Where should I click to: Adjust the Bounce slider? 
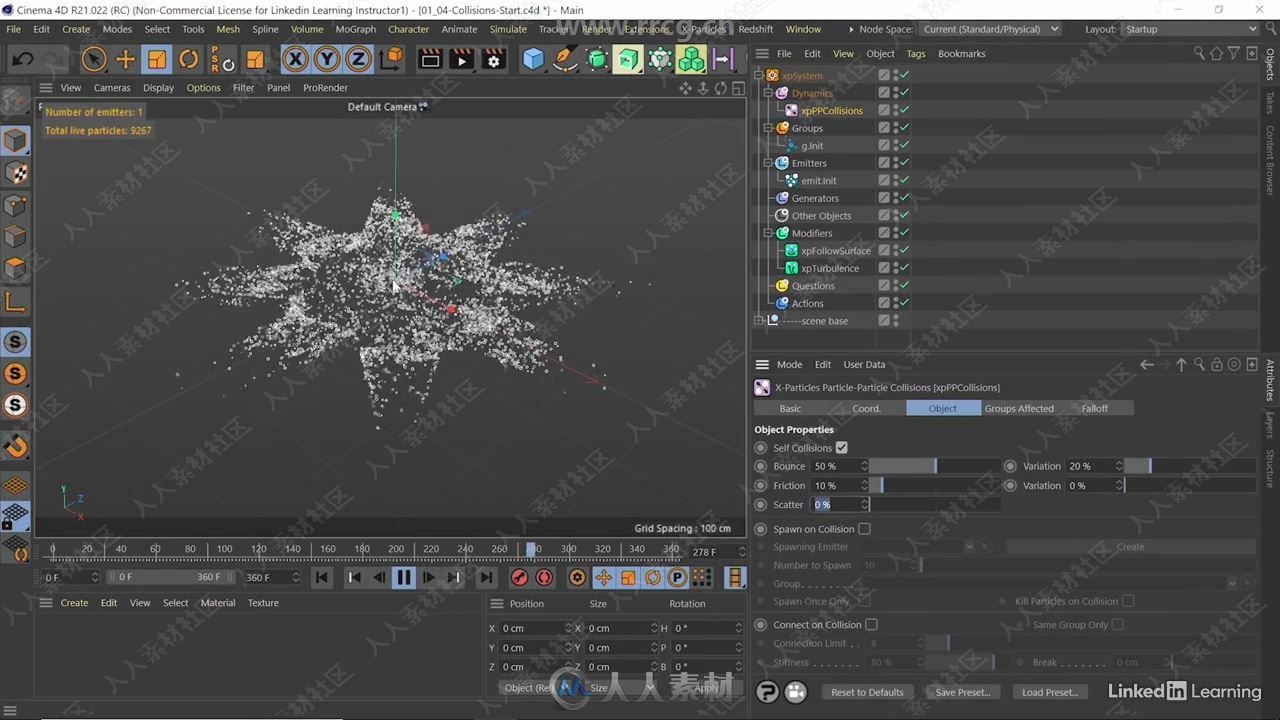point(935,466)
